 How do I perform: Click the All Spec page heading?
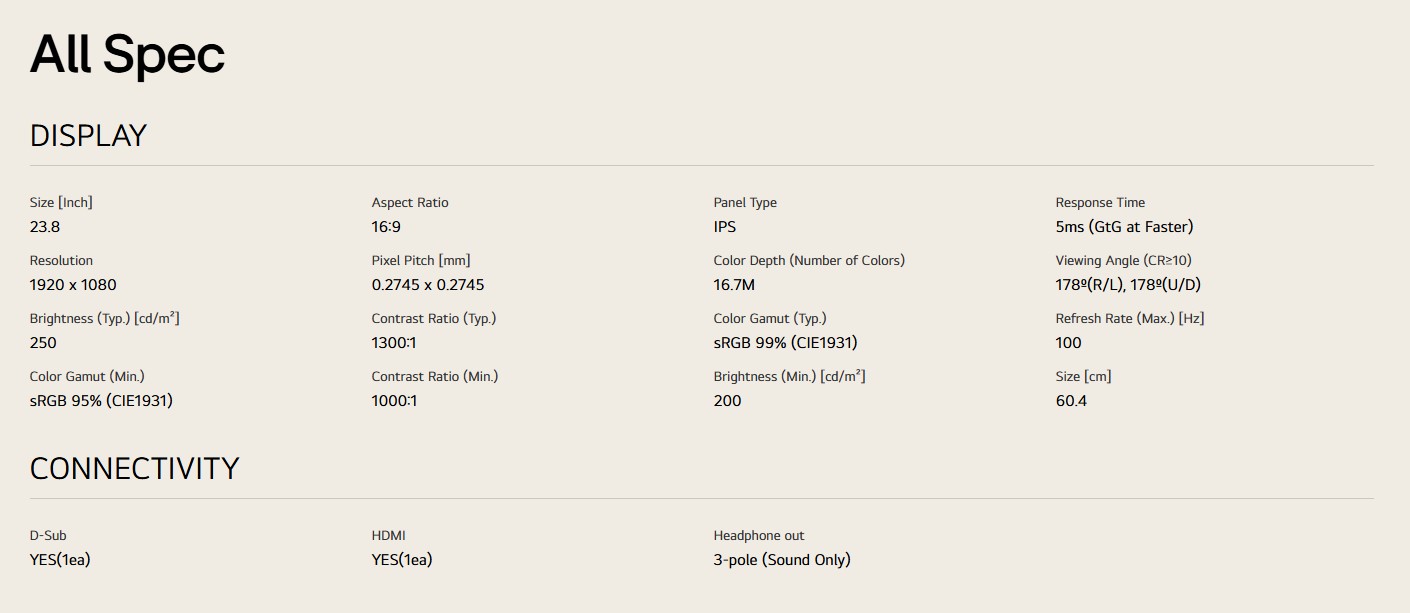point(127,55)
